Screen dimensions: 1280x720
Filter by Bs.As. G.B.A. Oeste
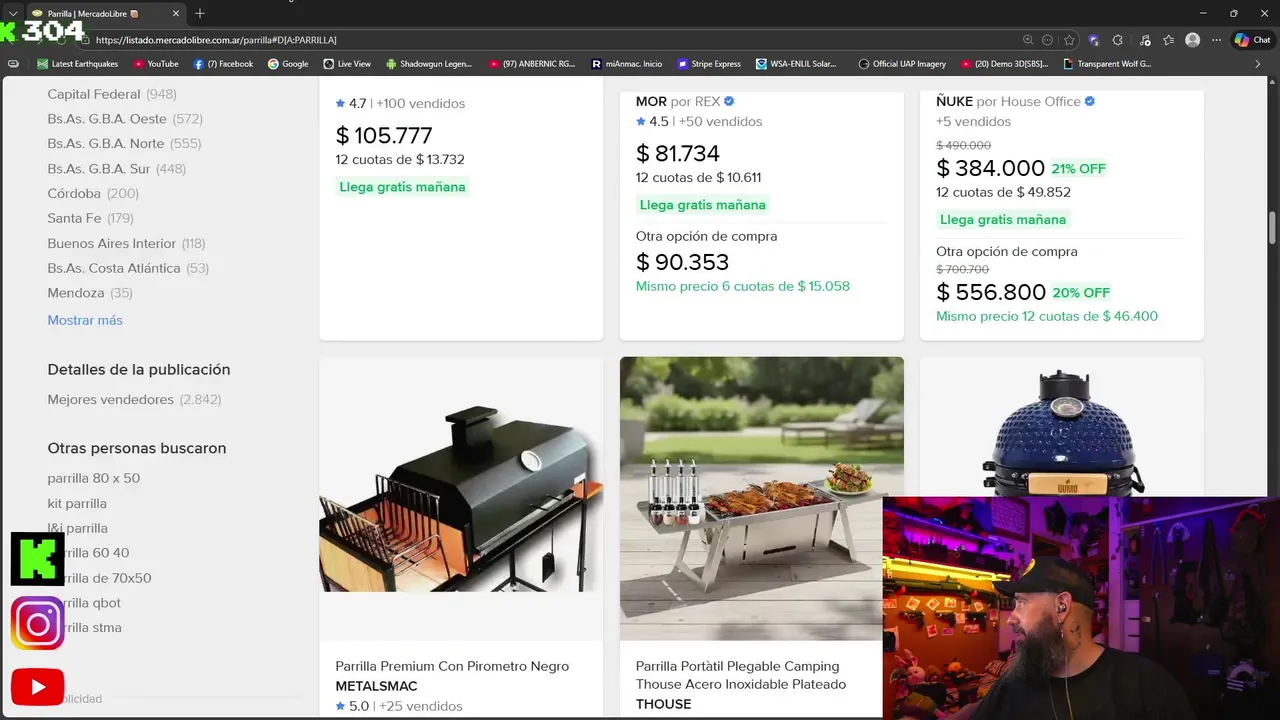pyautogui.click(x=125, y=119)
